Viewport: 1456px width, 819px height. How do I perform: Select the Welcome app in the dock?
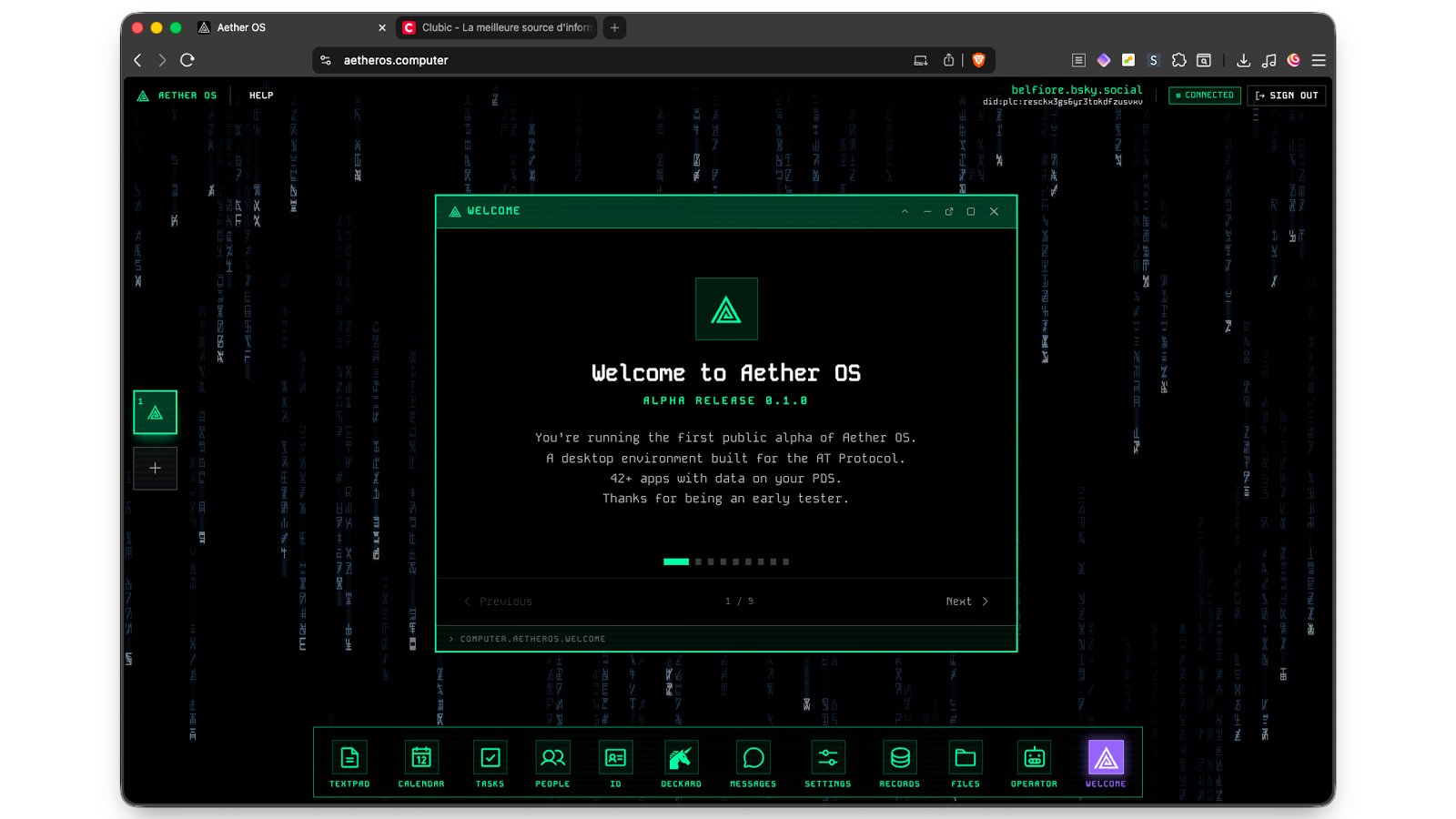(1106, 763)
